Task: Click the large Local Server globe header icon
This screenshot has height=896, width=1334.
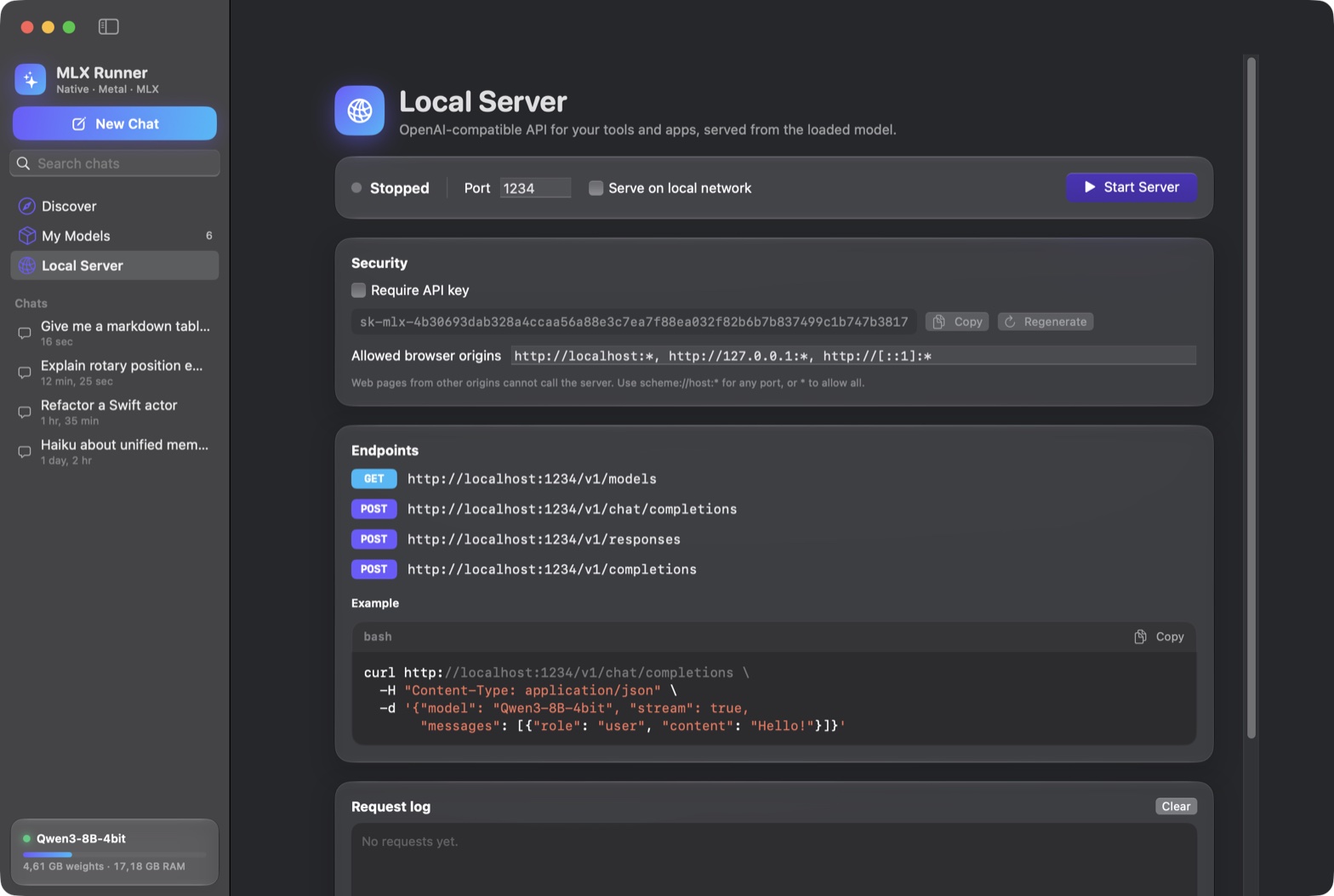Action: pyautogui.click(x=360, y=111)
